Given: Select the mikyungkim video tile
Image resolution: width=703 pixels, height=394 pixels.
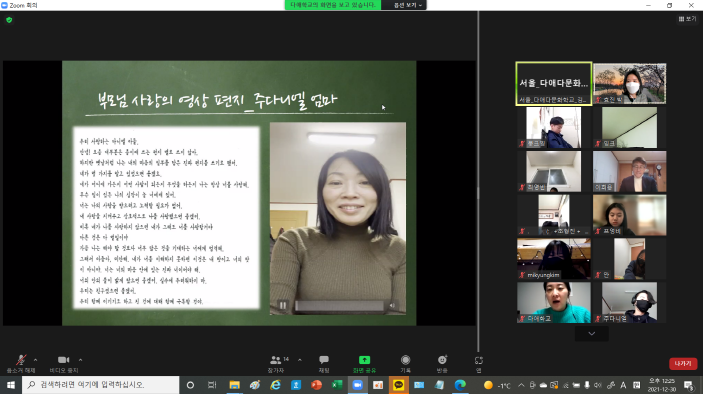Looking at the screenshot, I should point(554,259).
